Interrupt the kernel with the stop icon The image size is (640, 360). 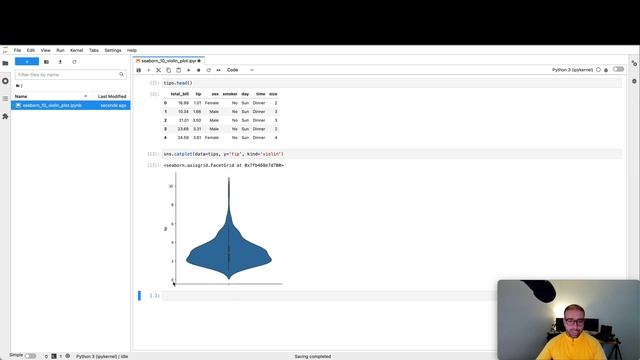click(x=198, y=70)
